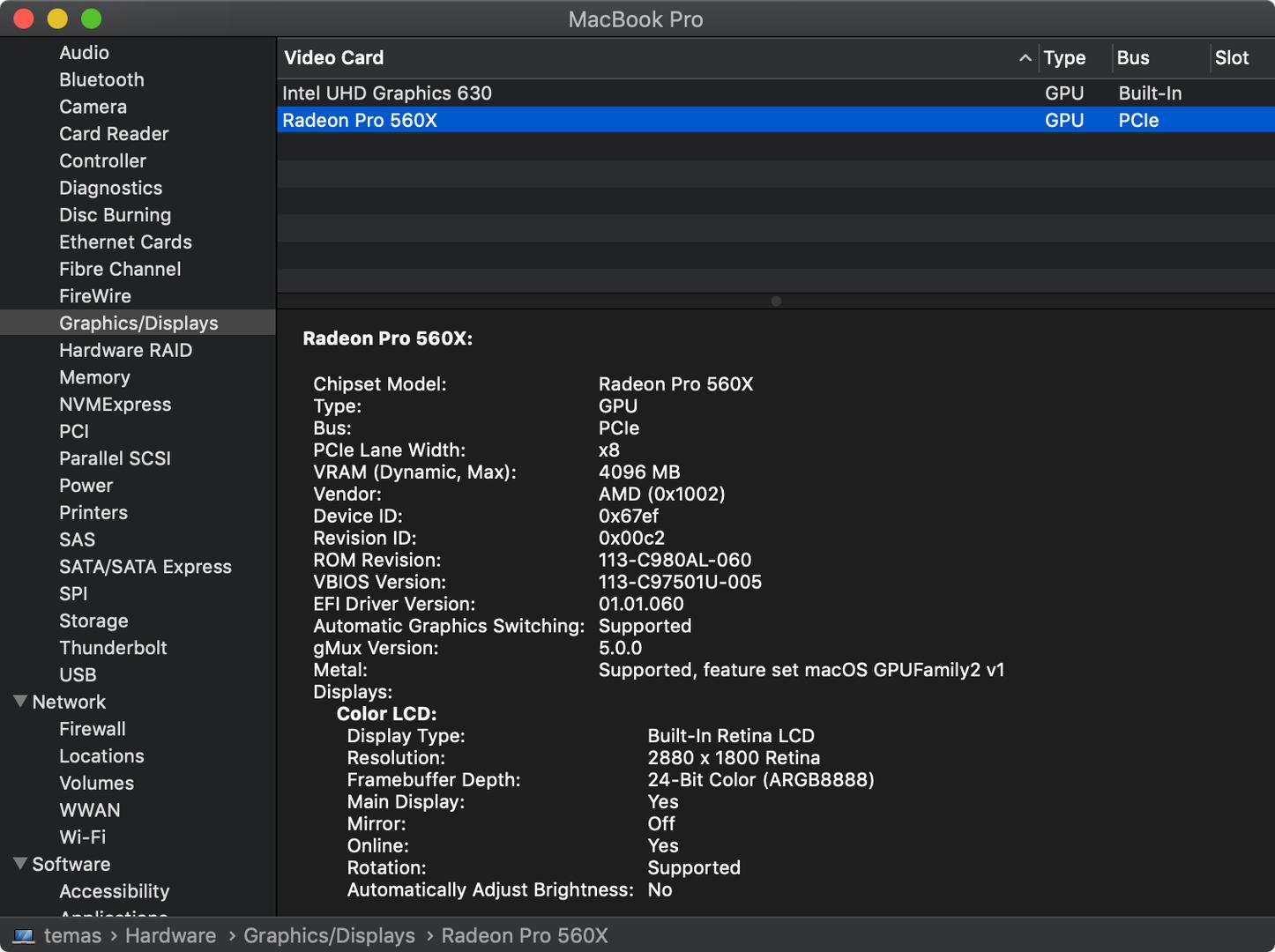Select Parallel SCSI in the sidebar
Viewport: 1275px width, 952px height.
[115, 458]
